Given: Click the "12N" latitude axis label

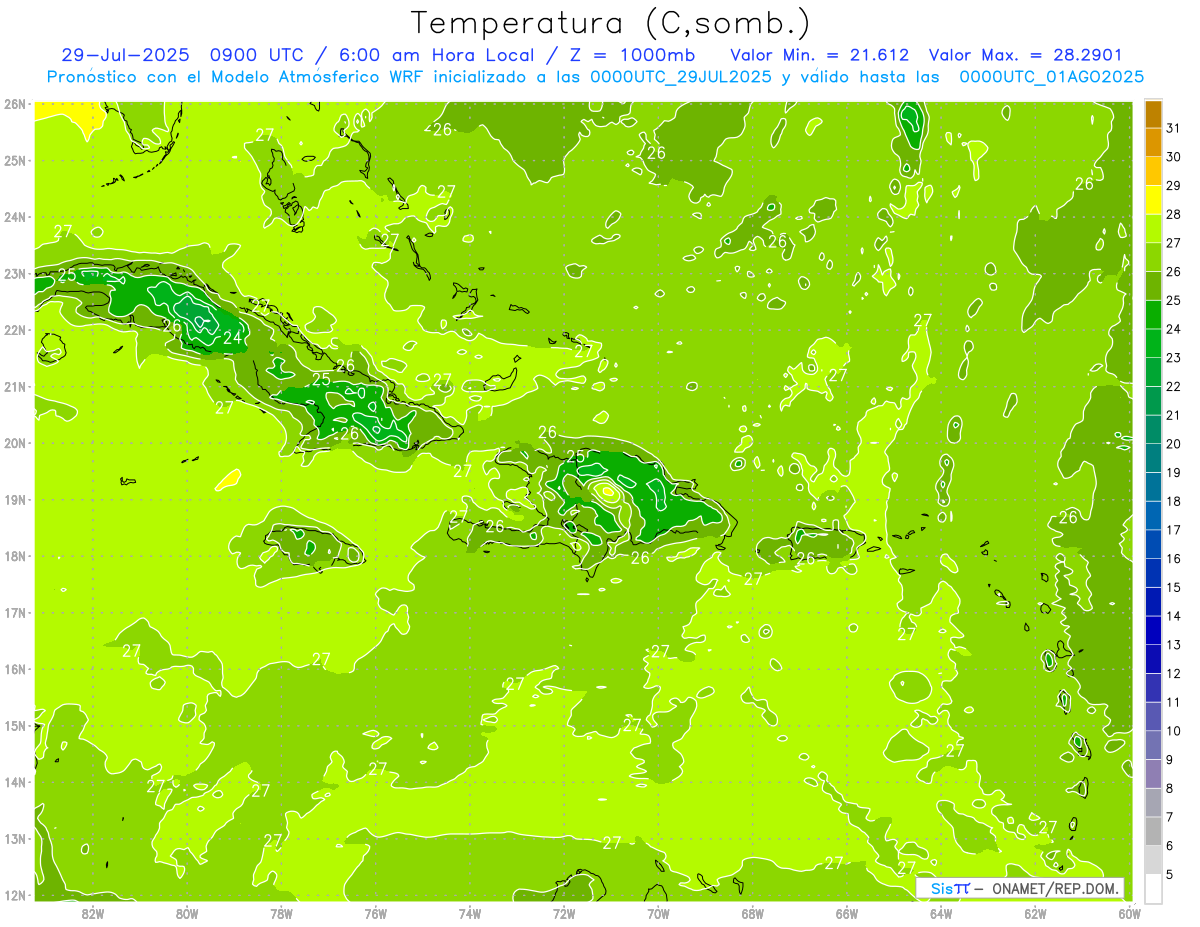Looking at the screenshot, I should point(15,895).
